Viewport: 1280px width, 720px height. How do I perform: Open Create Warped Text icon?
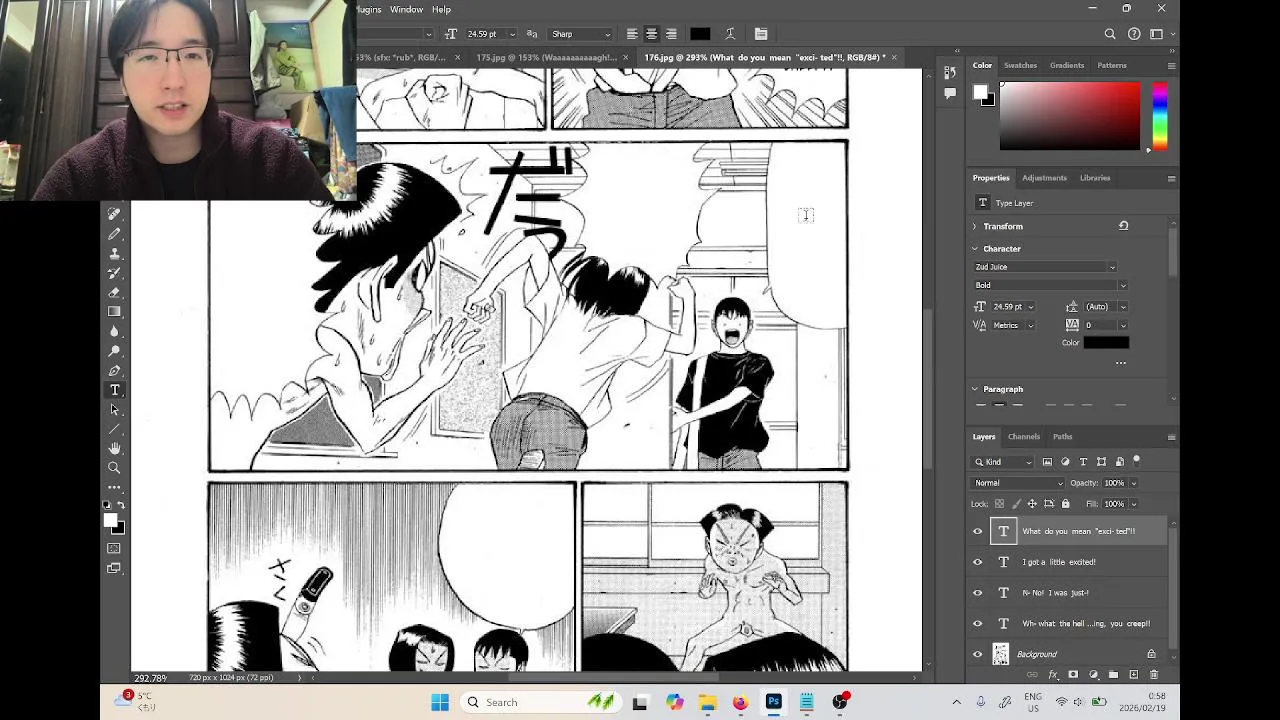(x=730, y=34)
